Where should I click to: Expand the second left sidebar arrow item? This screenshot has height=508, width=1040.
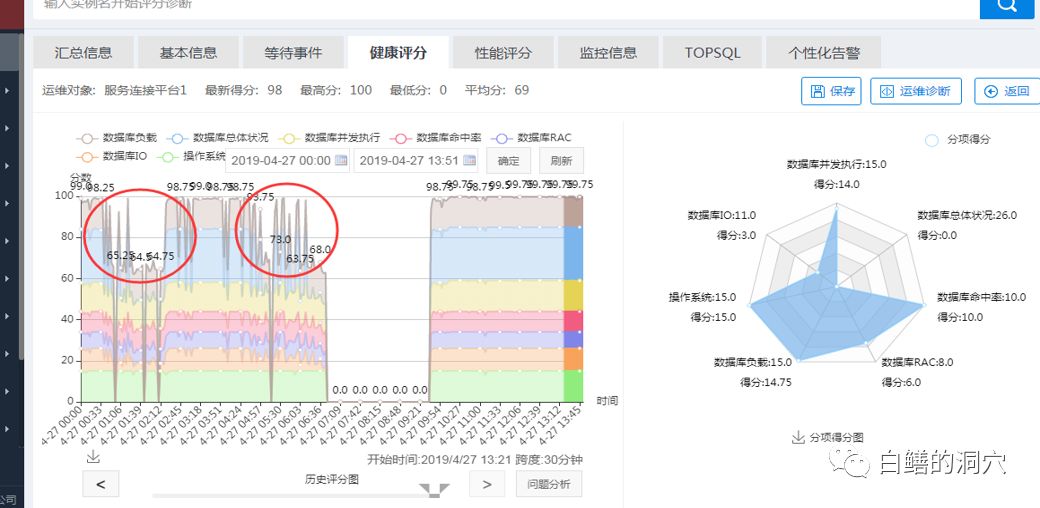(7, 128)
